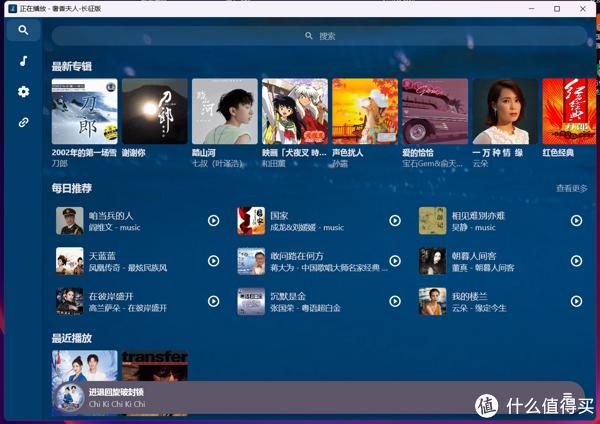600x424 pixels.
Task: Play the song 国家
Action: pyautogui.click(x=394, y=221)
